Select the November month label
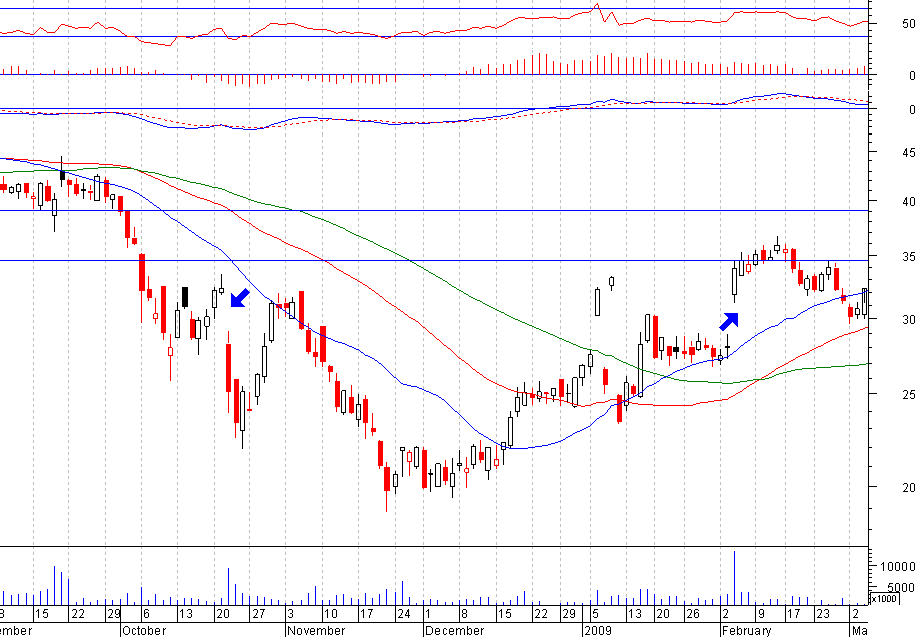The height and width of the screenshot is (637, 919). pos(316,631)
